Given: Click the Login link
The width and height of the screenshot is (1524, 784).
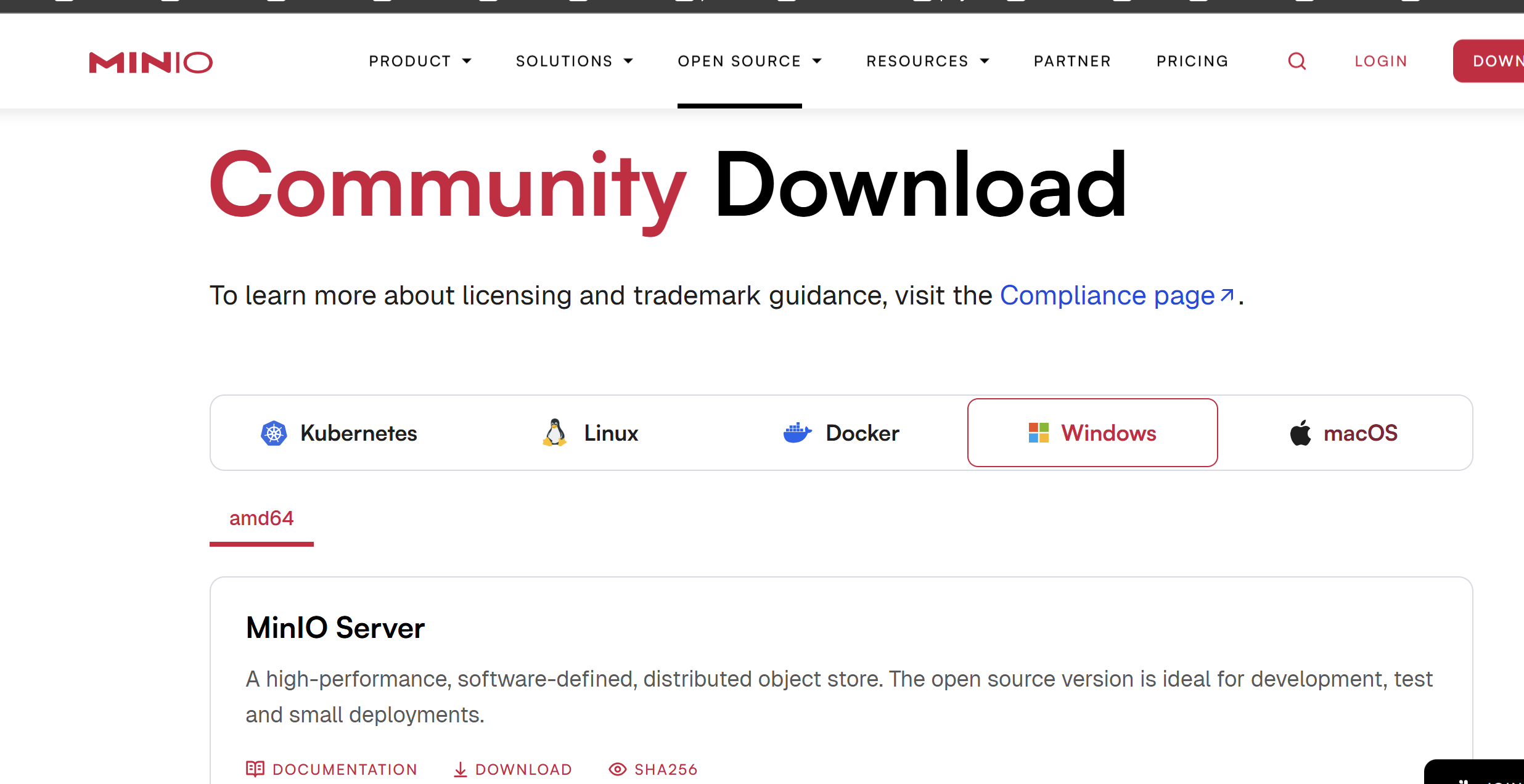Looking at the screenshot, I should tap(1381, 61).
